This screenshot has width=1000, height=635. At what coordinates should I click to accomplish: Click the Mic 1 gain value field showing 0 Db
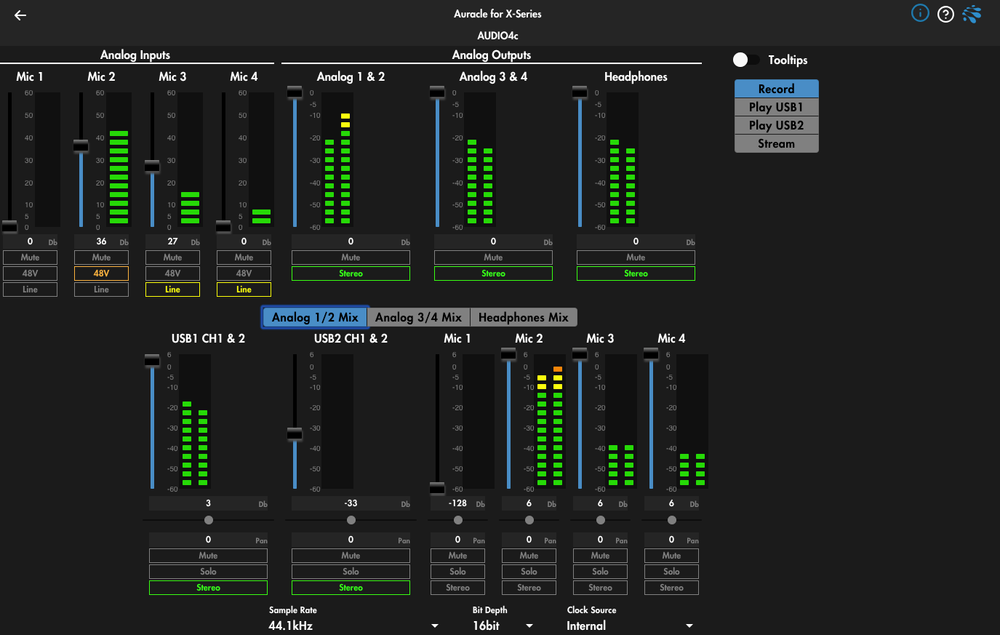point(30,241)
